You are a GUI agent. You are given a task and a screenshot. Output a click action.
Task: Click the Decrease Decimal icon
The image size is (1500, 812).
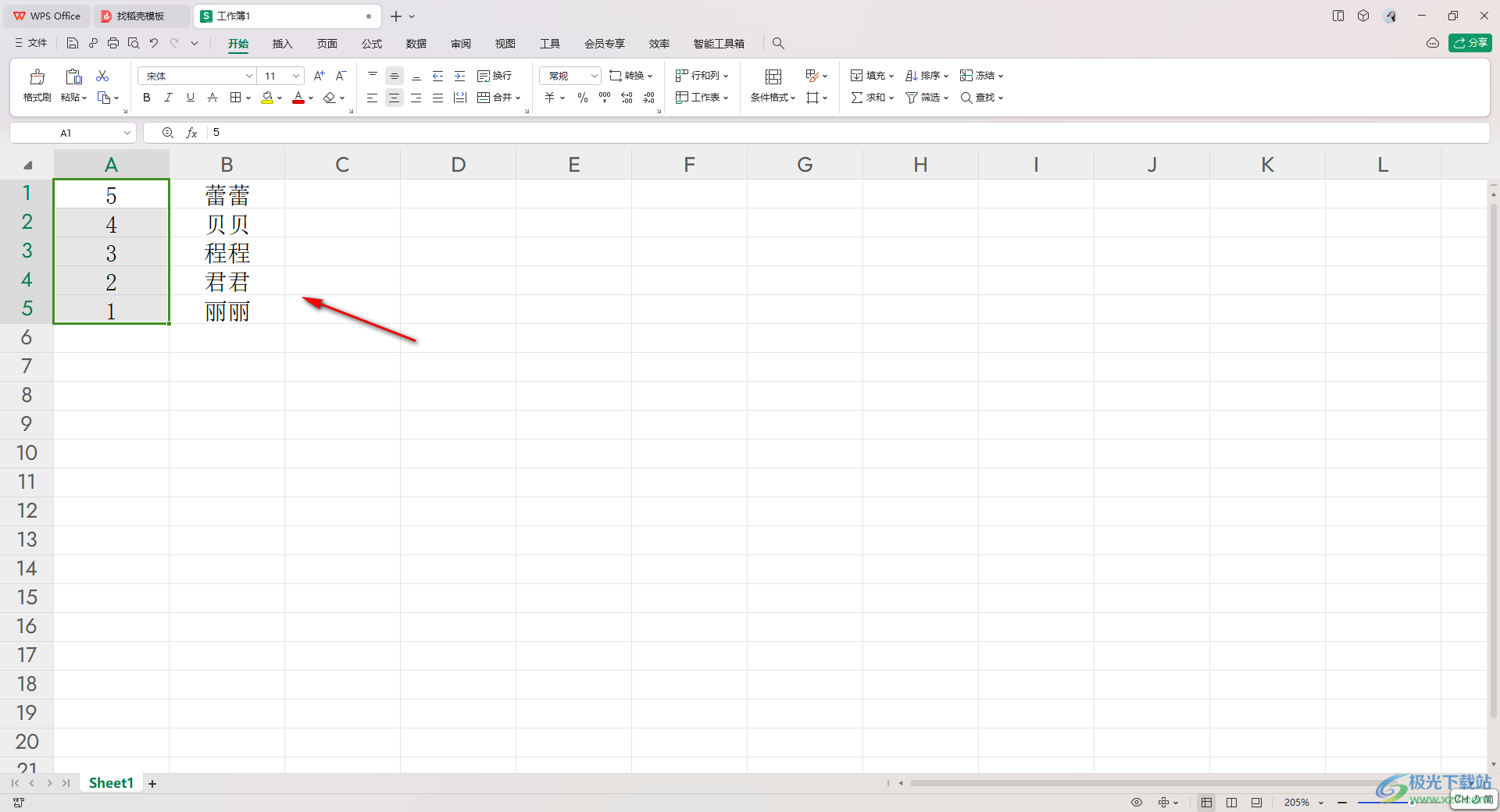(649, 98)
